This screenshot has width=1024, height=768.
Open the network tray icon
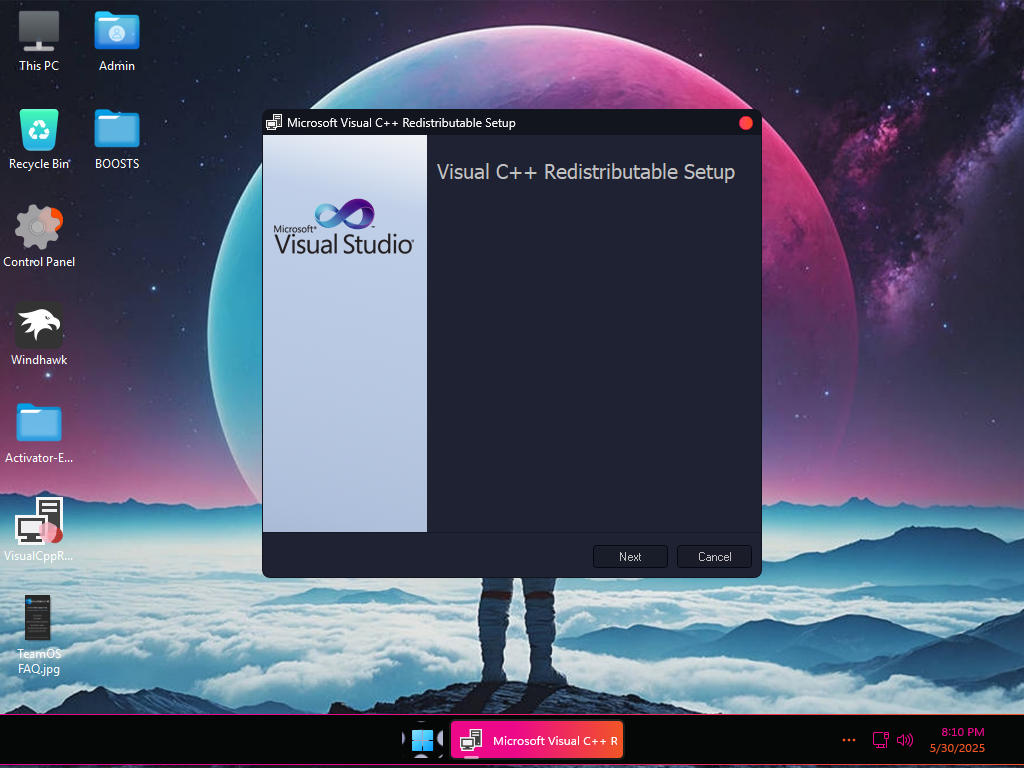881,740
